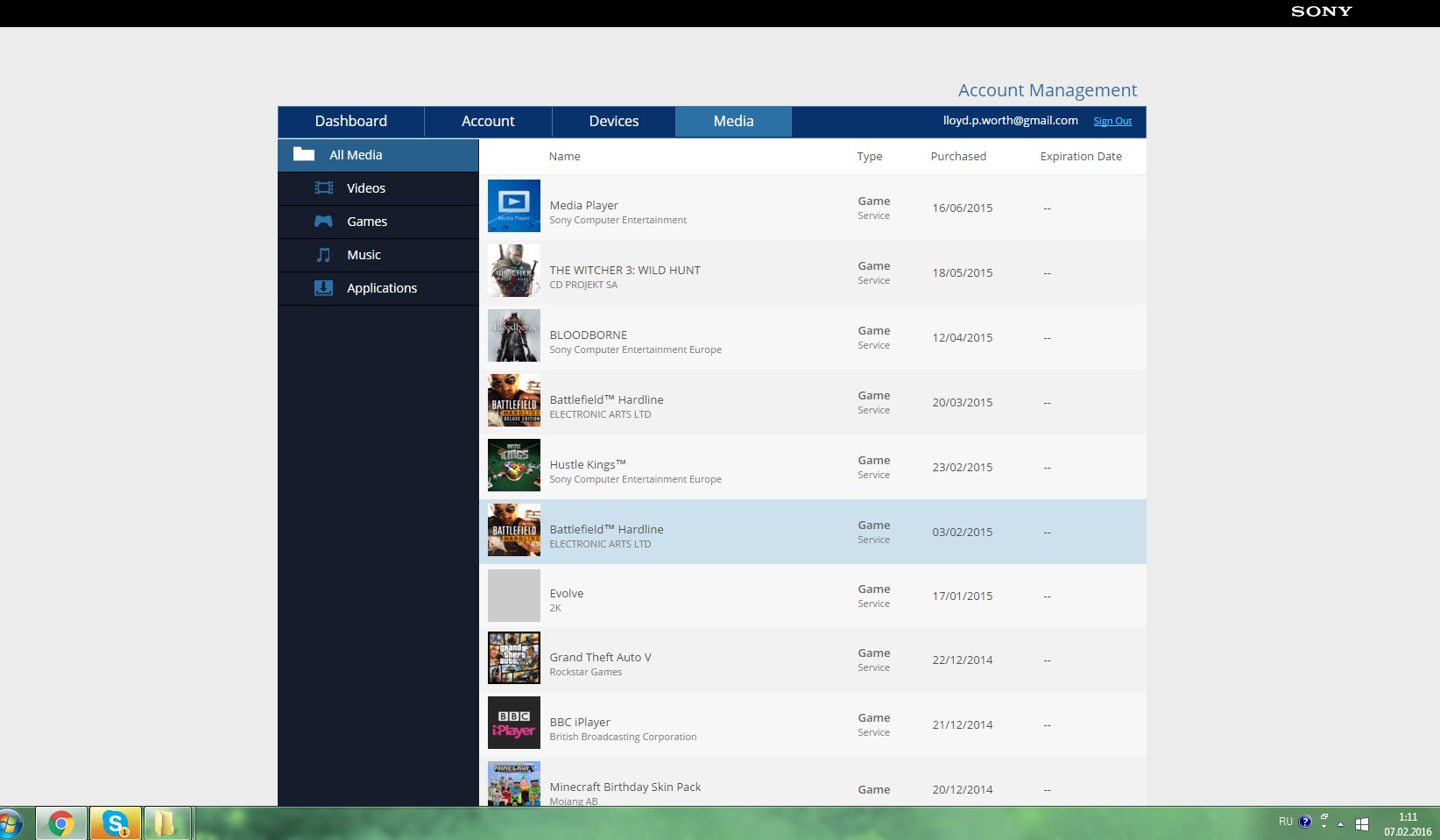Click the Media Player title text

point(583,205)
